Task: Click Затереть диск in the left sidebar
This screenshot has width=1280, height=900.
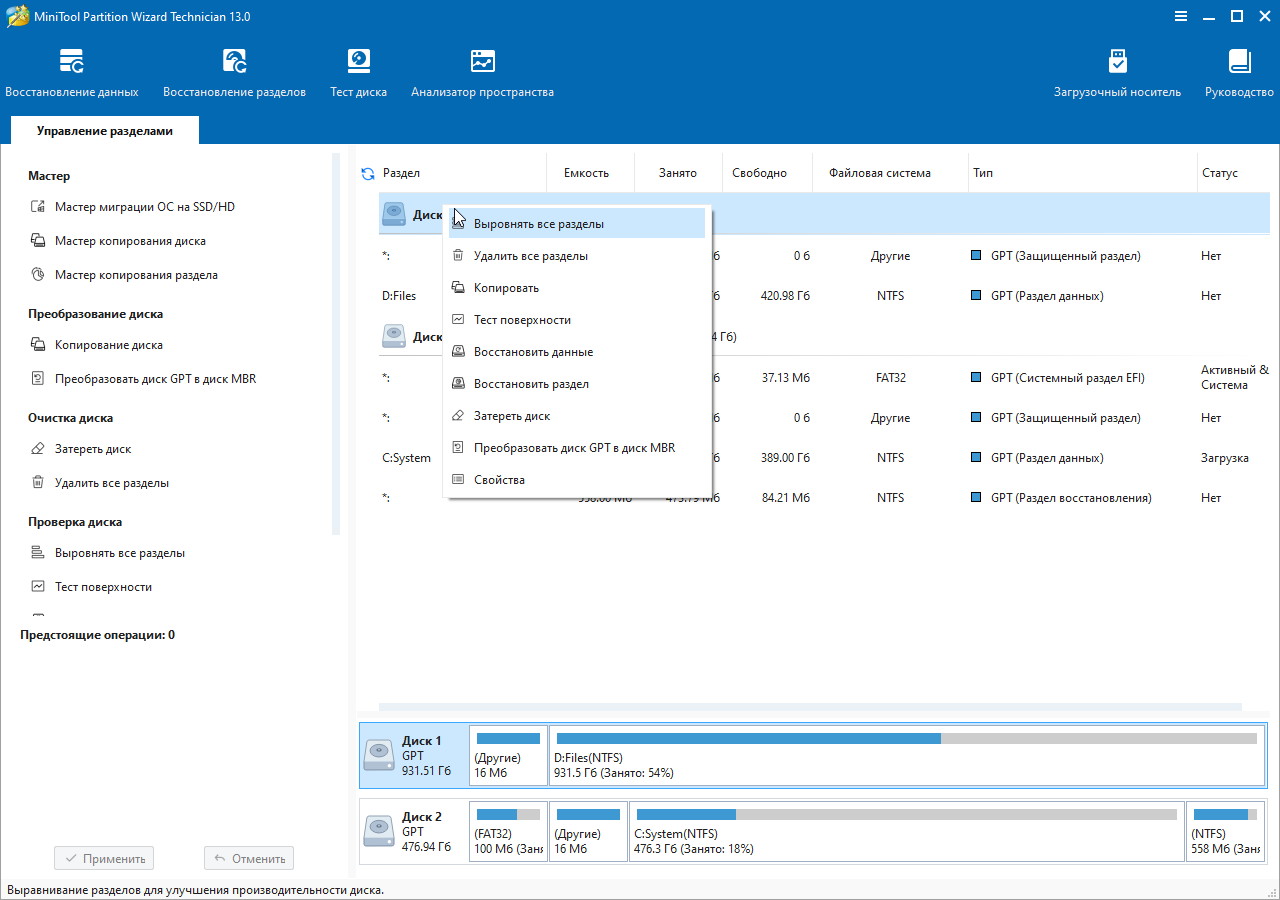Action: click(93, 449)
